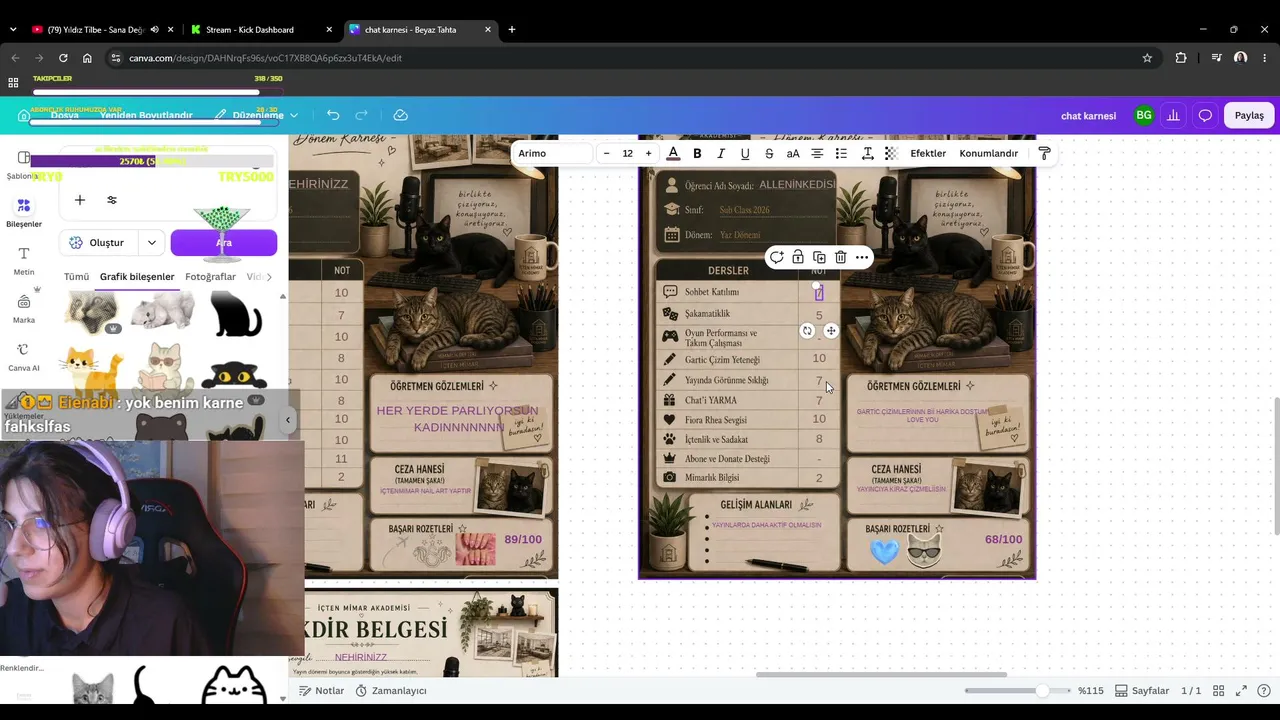Open the Konumlandır position panel

tap(988, 153)
